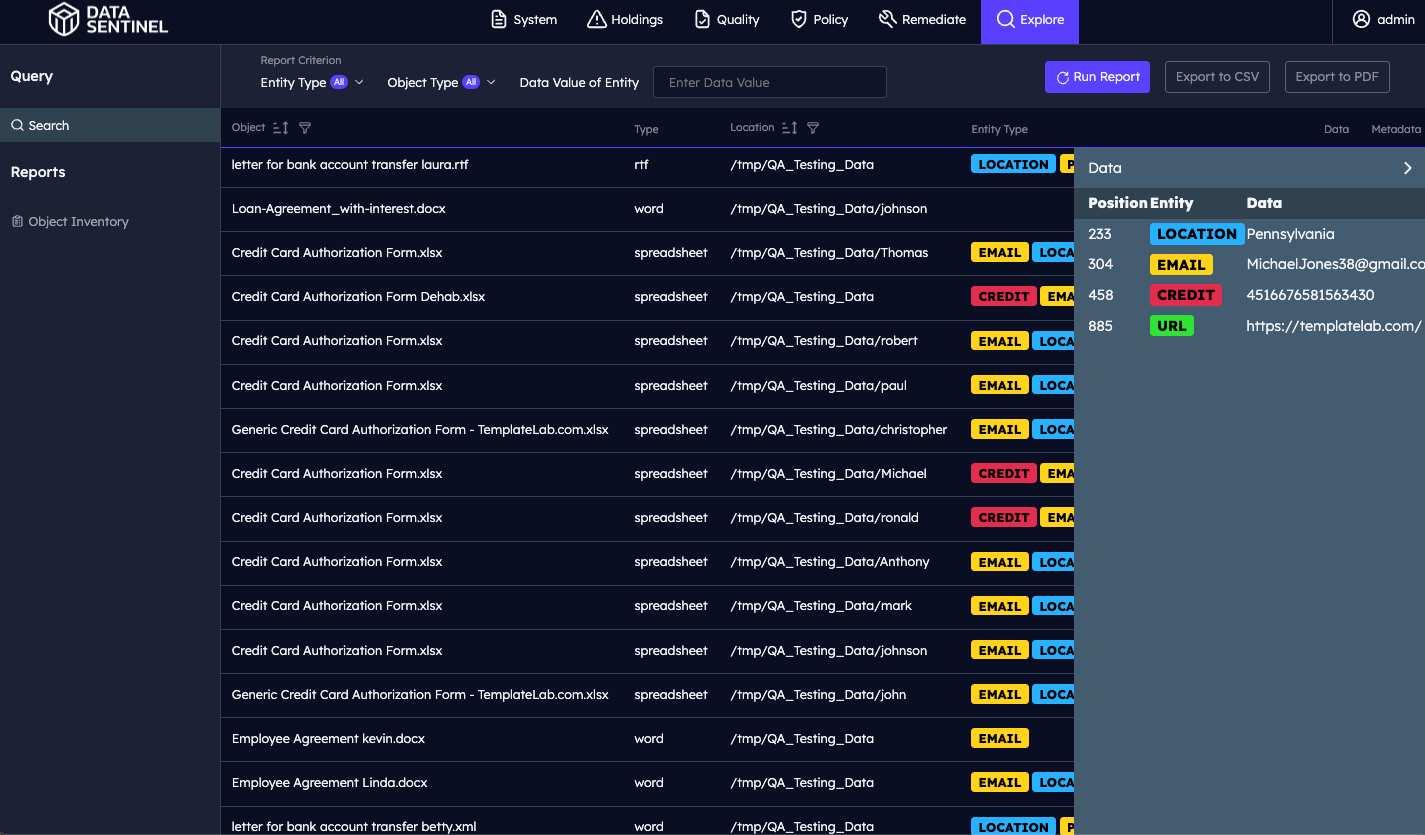This screenshot has width=1425, height=835.
Task: Open Object Inventory report
Action: (x=70, y=222)
